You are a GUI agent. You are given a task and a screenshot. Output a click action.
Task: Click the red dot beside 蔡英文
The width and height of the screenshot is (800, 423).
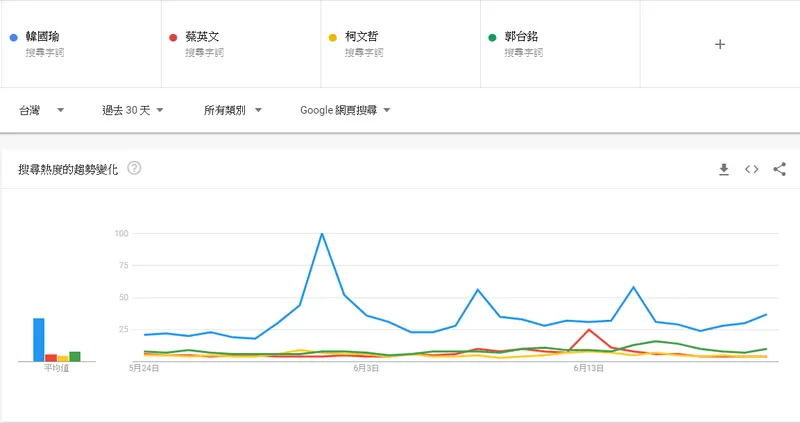(173, 38)
